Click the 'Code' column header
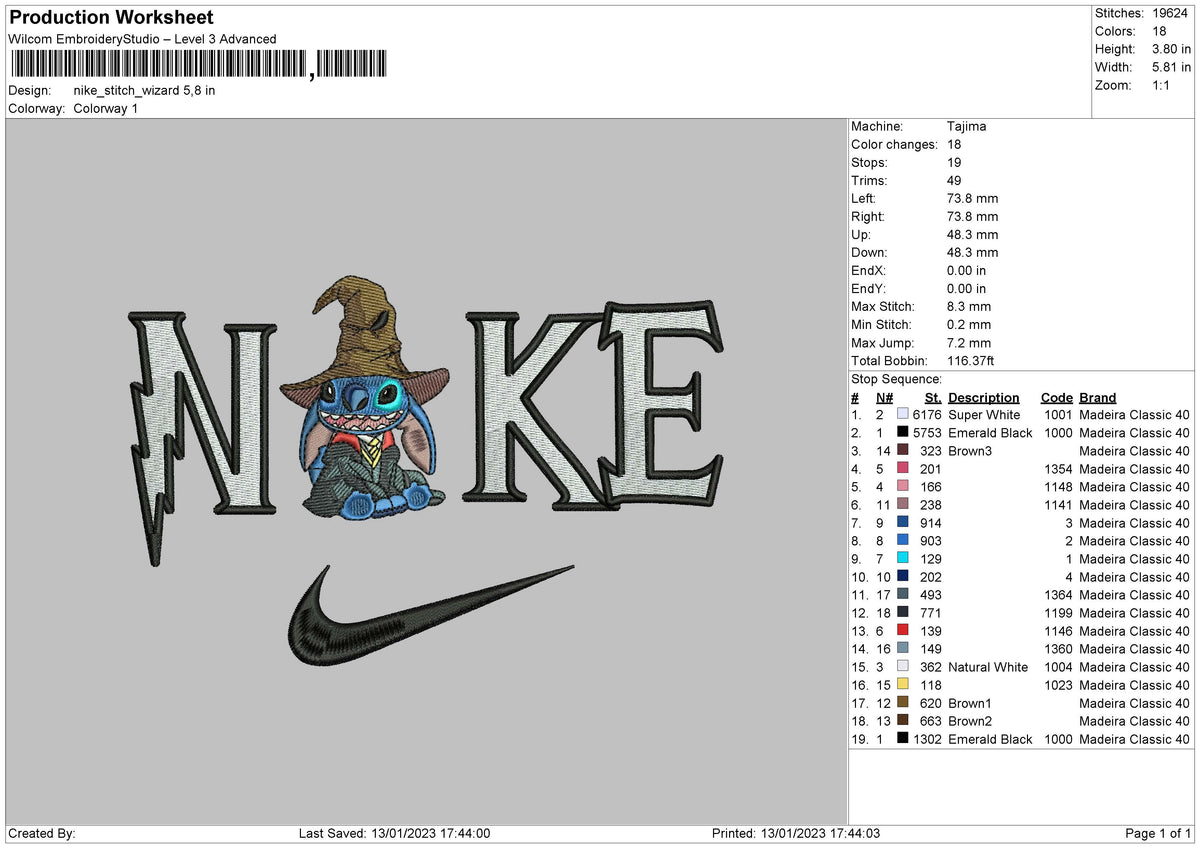Viewport: 1200px width, 848px height. [x=1056, y=397]
